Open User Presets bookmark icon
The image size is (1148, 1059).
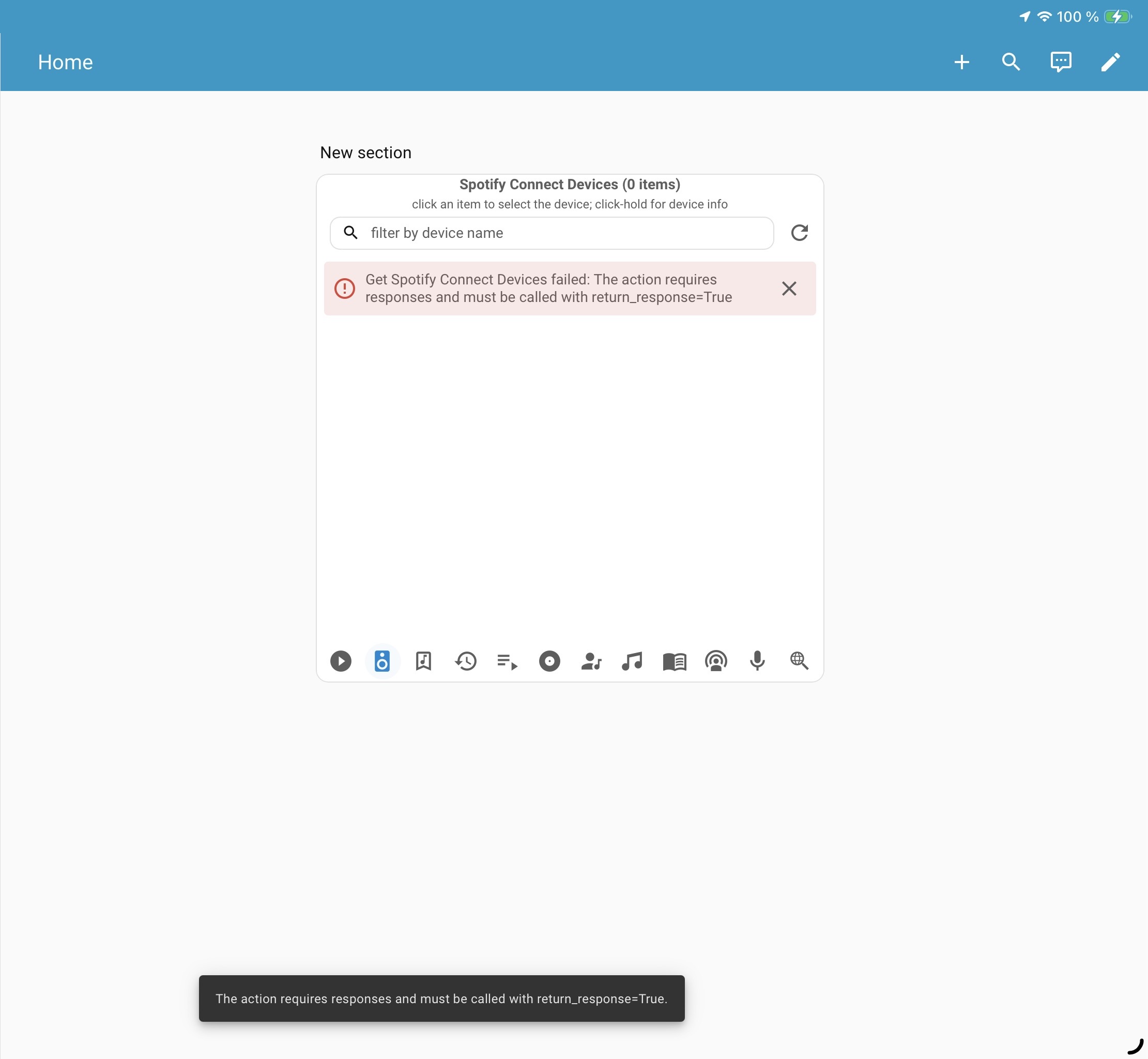click(423, 661)
